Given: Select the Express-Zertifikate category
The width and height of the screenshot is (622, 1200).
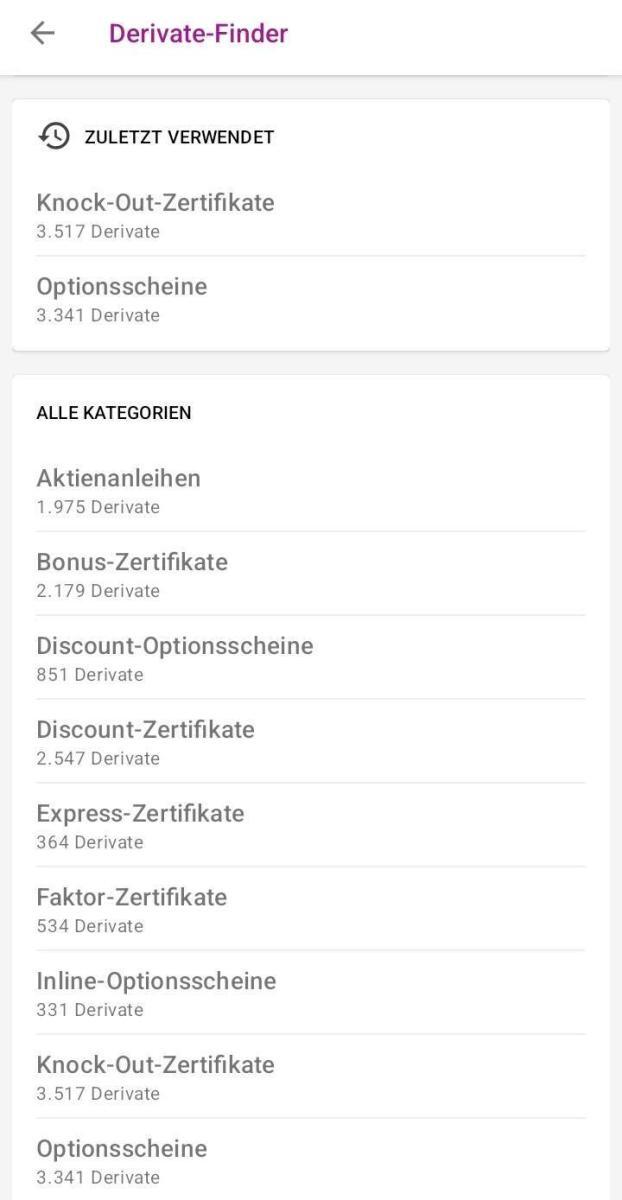Looking at the screenshot, I should pos(140,813).
